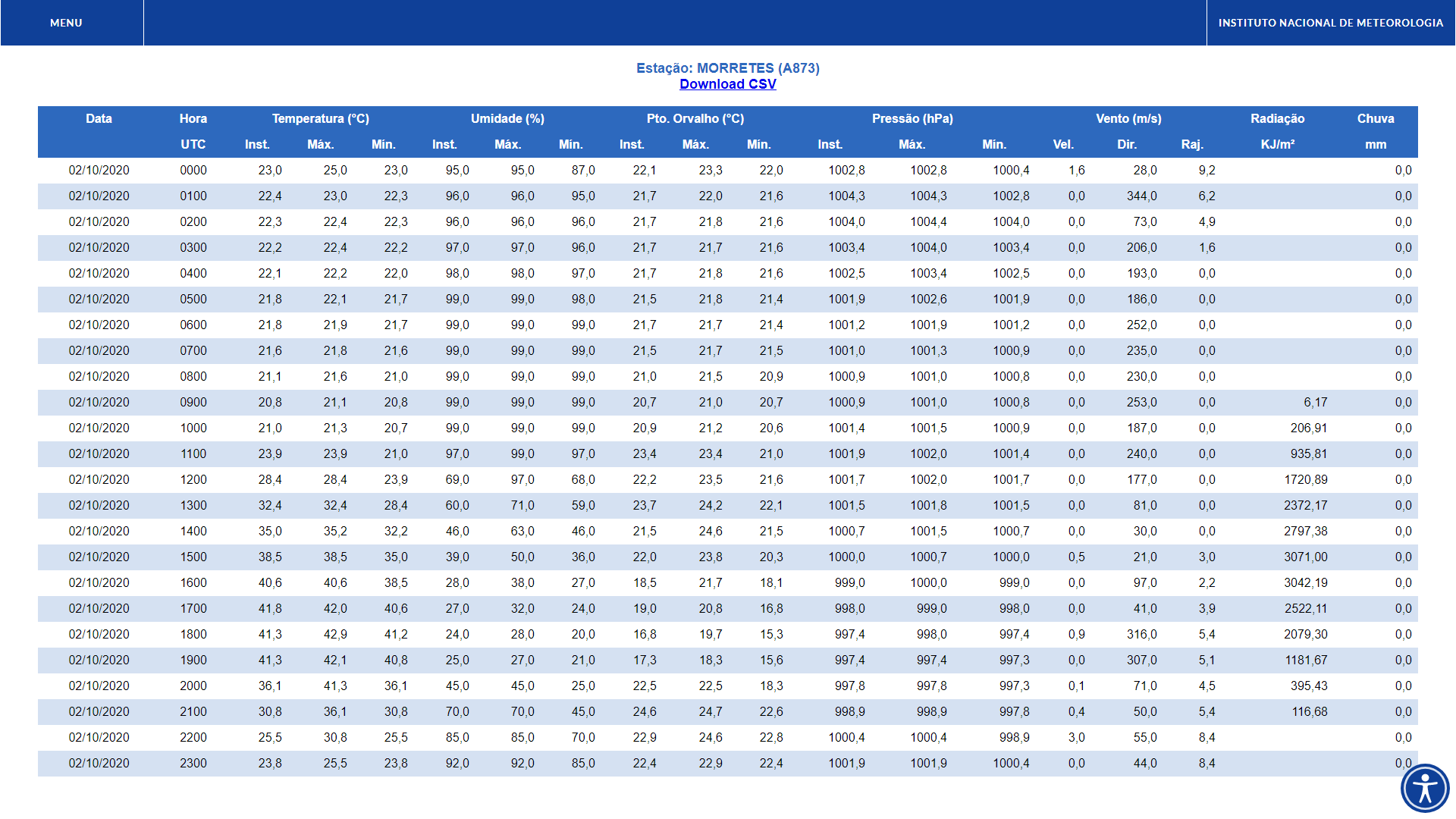Image resolution: width=1456 pixels, height=819 pixels.
Task: Click Instituto Nacional de Meteorologia link
Action: click(1330, 23)
